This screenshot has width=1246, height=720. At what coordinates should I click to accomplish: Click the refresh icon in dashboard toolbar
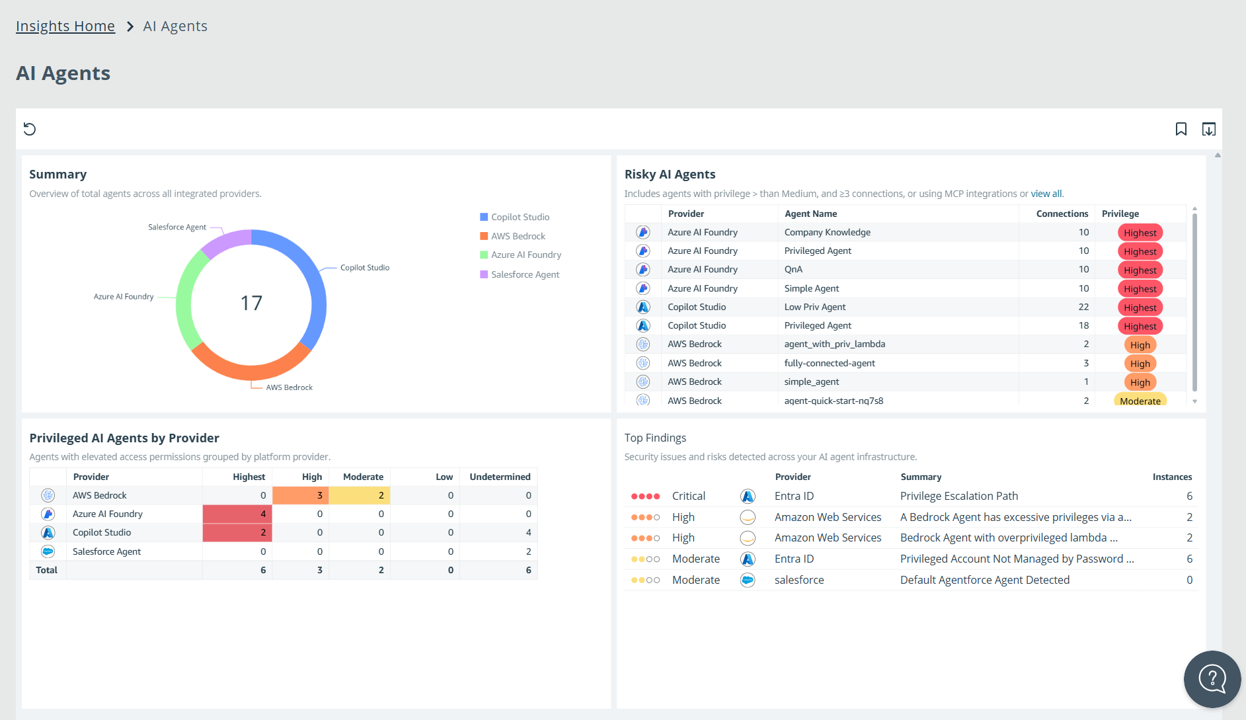coord(30,129)
